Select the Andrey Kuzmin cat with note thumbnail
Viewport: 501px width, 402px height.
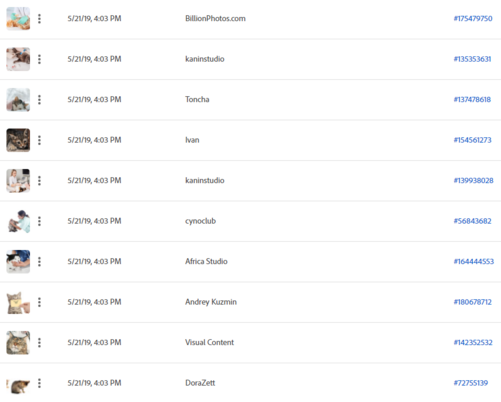18,302
